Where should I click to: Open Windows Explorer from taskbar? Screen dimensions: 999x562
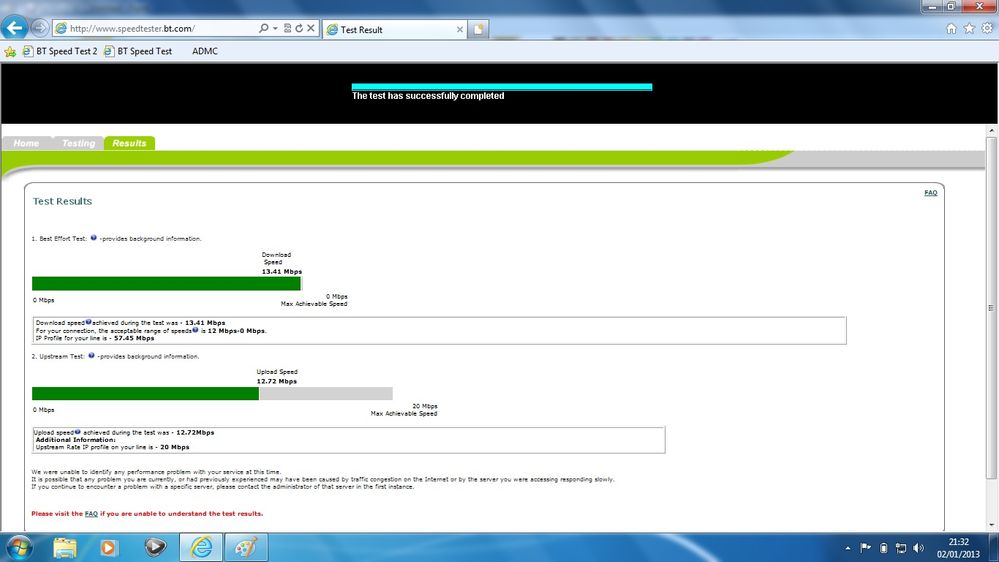point(64,547)
